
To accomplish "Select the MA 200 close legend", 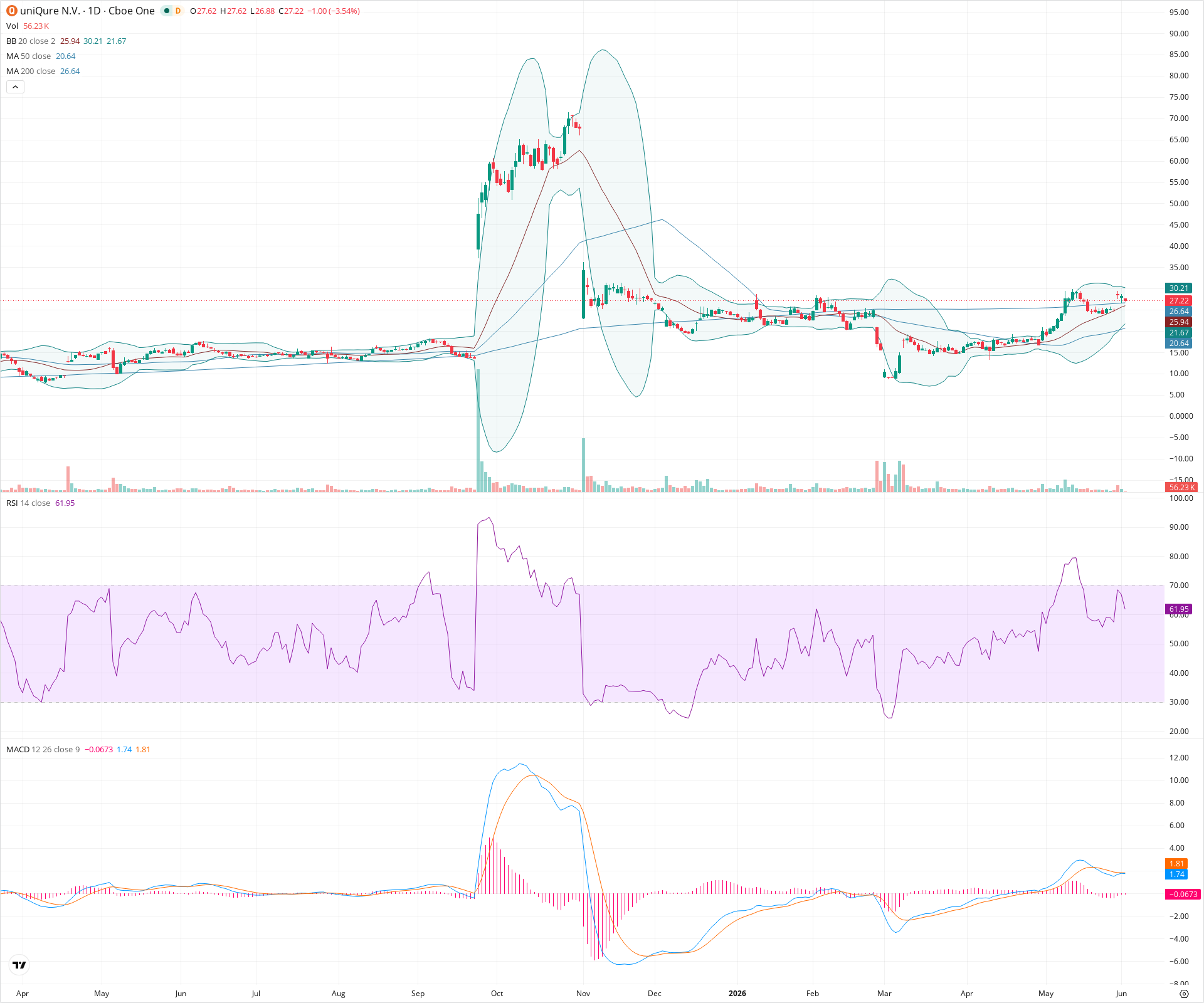I will [31, 71].
